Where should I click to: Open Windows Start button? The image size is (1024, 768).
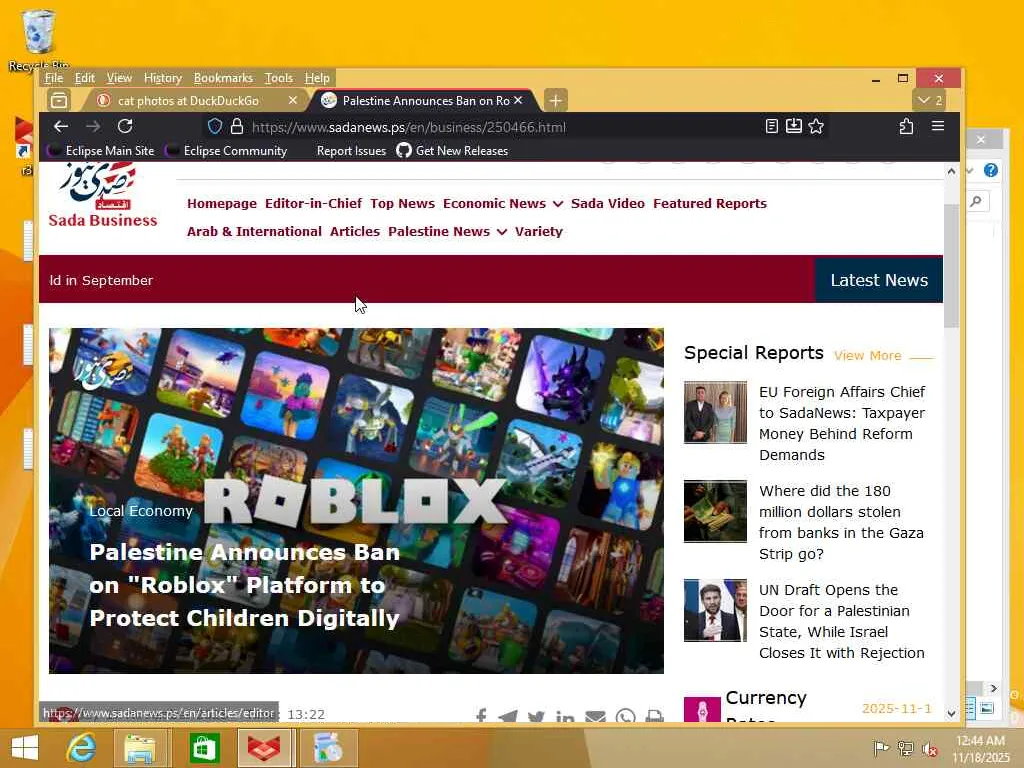25,748
